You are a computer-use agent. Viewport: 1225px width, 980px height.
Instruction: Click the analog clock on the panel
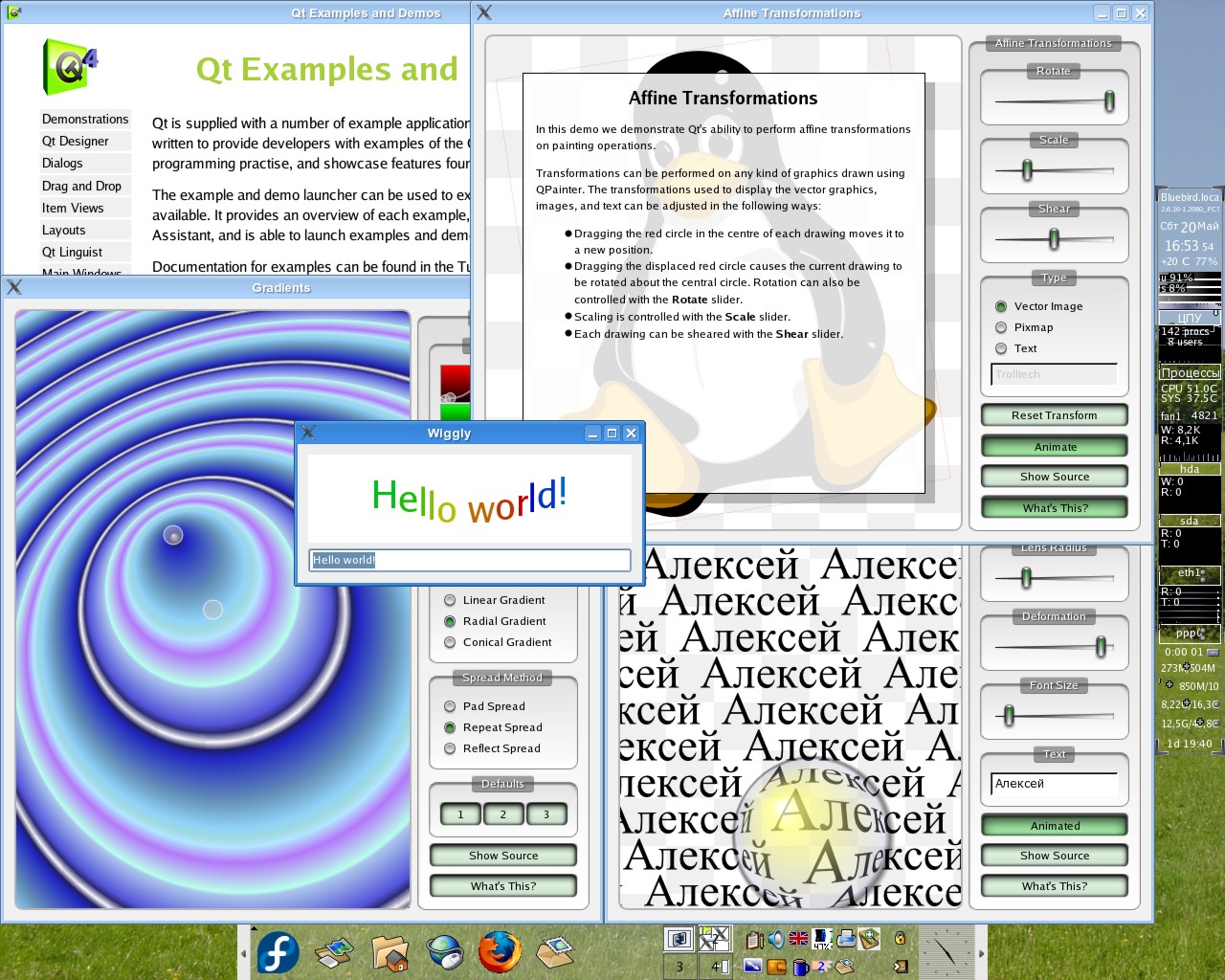pyautogui.click(x=947, y=951)
